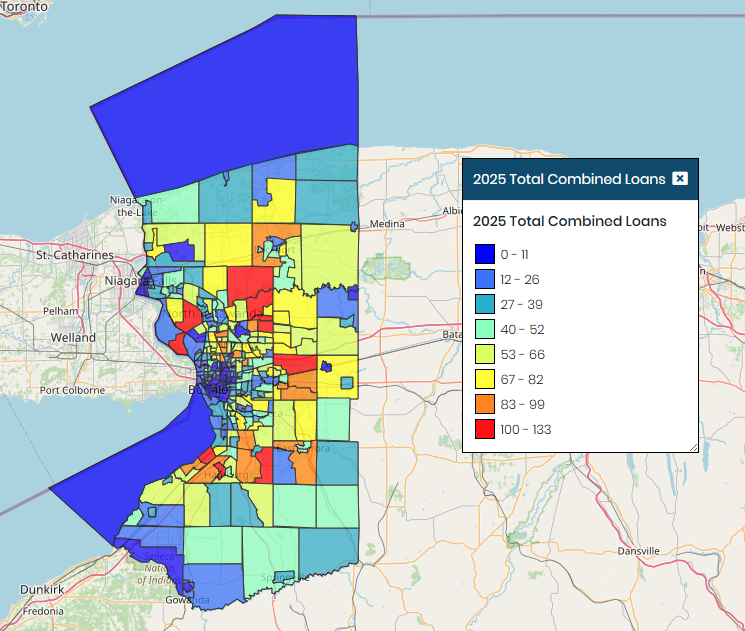
Task: Click the '83 - 99' range label
Action: (x=522, y=405)
